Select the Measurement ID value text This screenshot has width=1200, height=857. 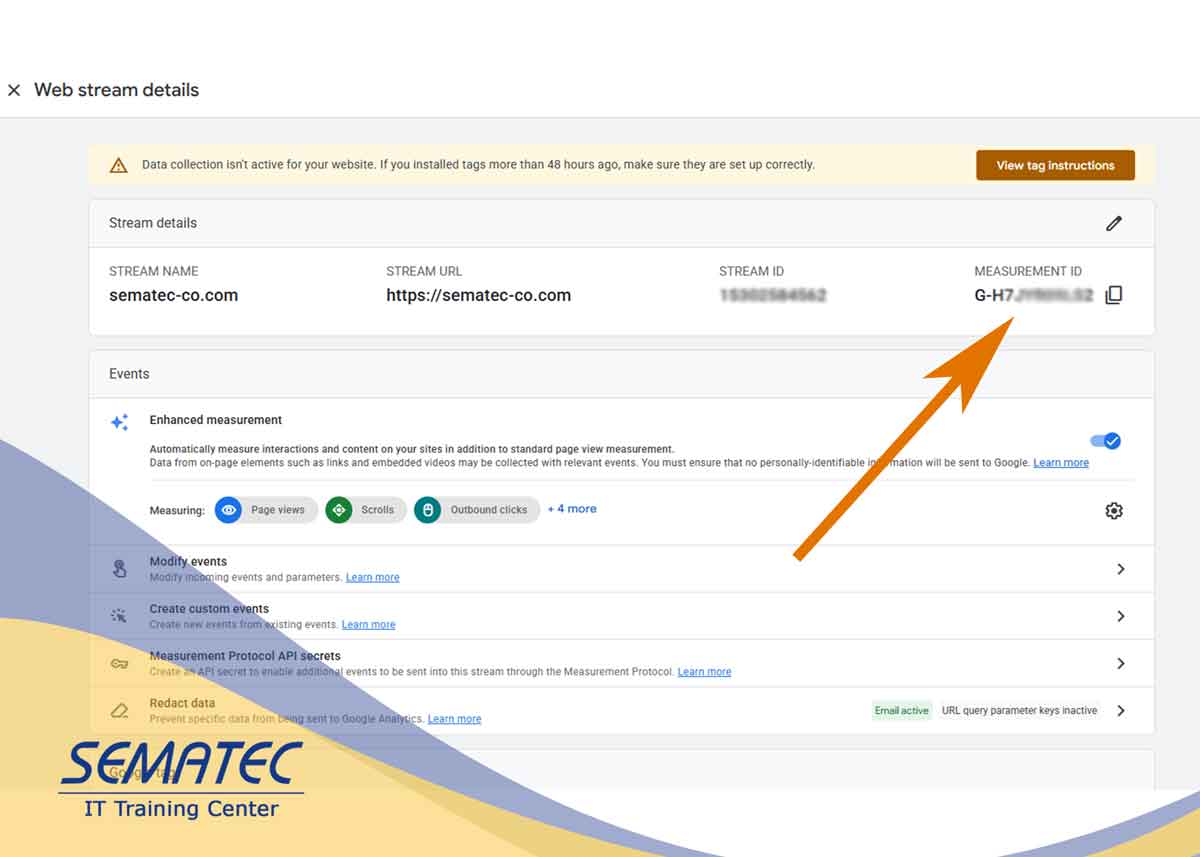[x=1033, y=295]
